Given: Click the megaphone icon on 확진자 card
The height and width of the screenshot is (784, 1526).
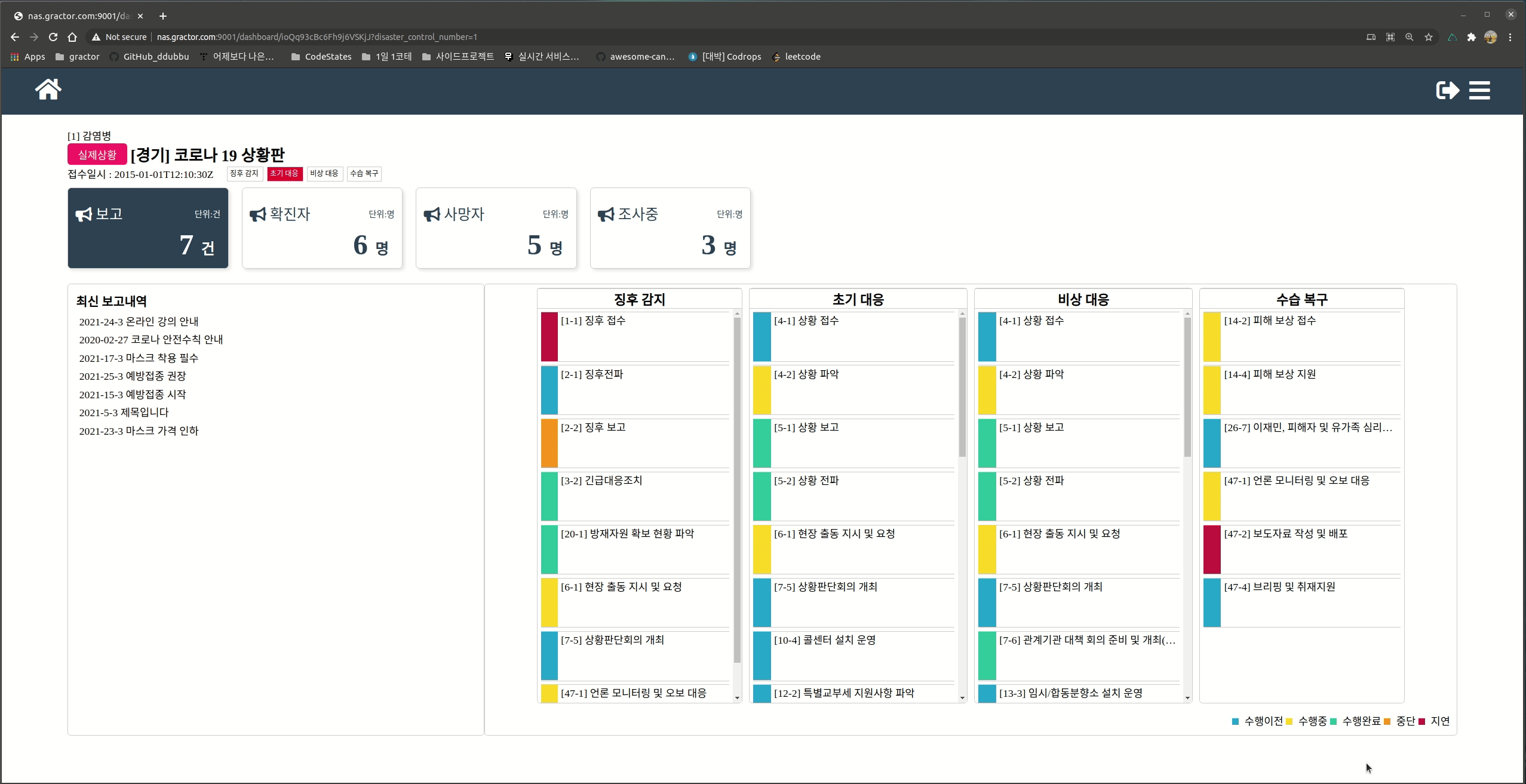Looking at the screenshot, I should (257, 214).
